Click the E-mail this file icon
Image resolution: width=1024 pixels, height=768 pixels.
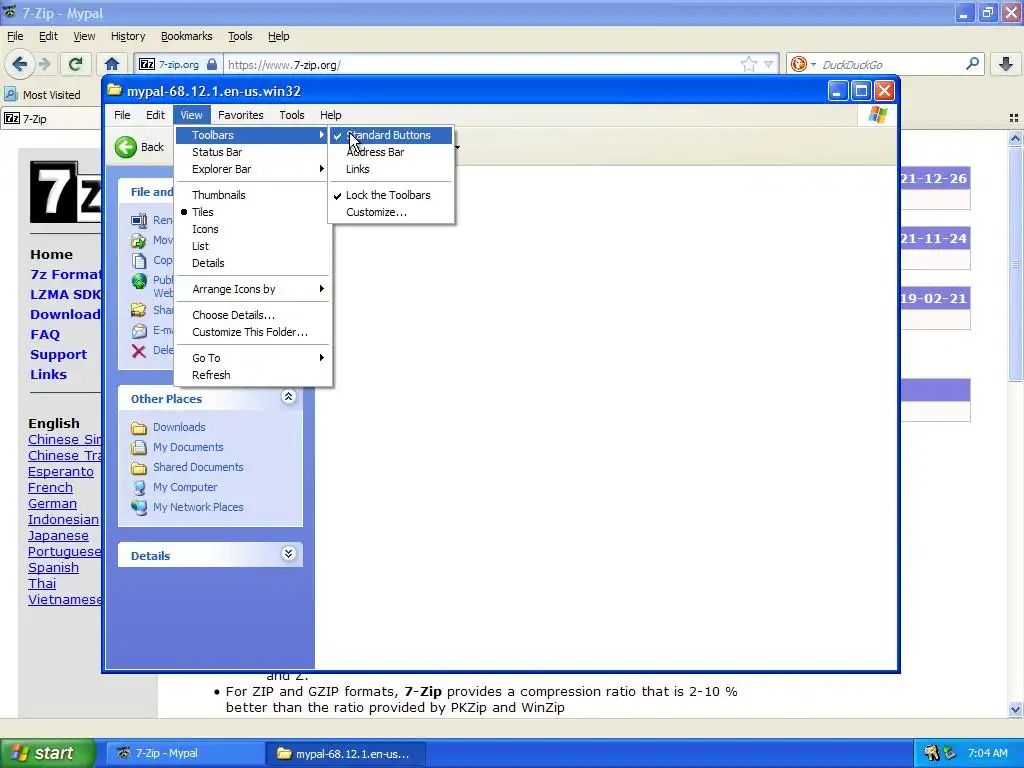[138, 330]
